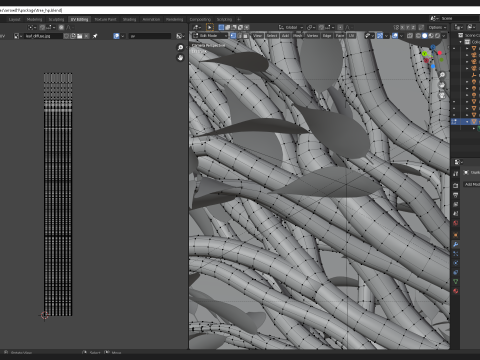480x360 pixels.
Task: Click the UV editor zoom magnifier icon
Action: [x=180, y=48]
